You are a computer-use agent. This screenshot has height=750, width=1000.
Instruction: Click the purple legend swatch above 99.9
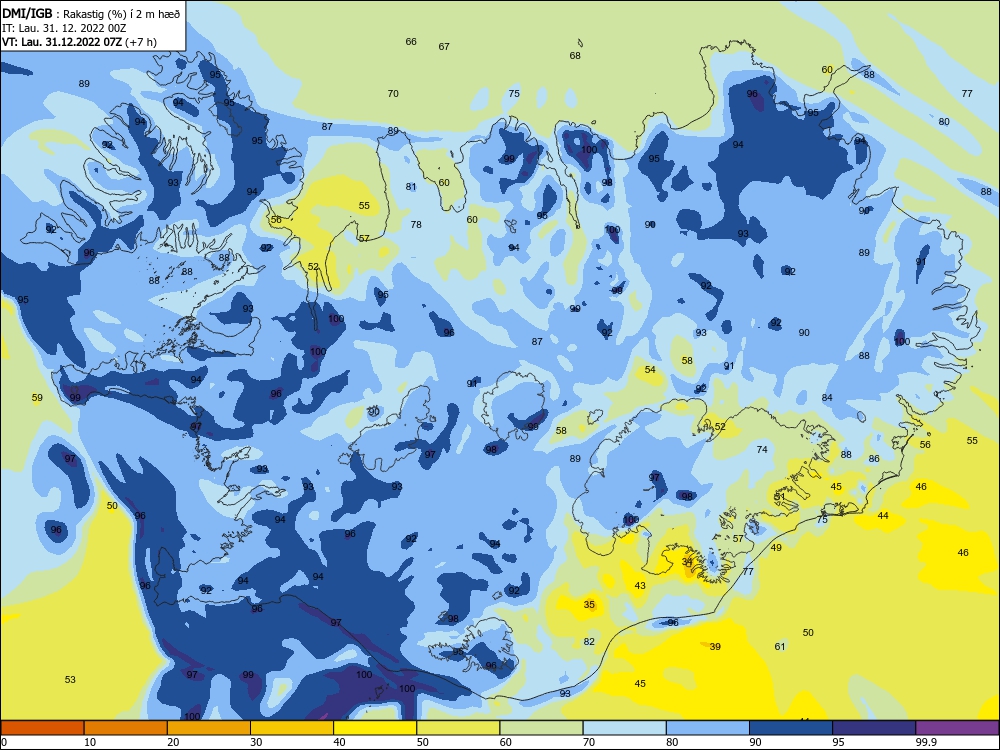click(957, 728)
